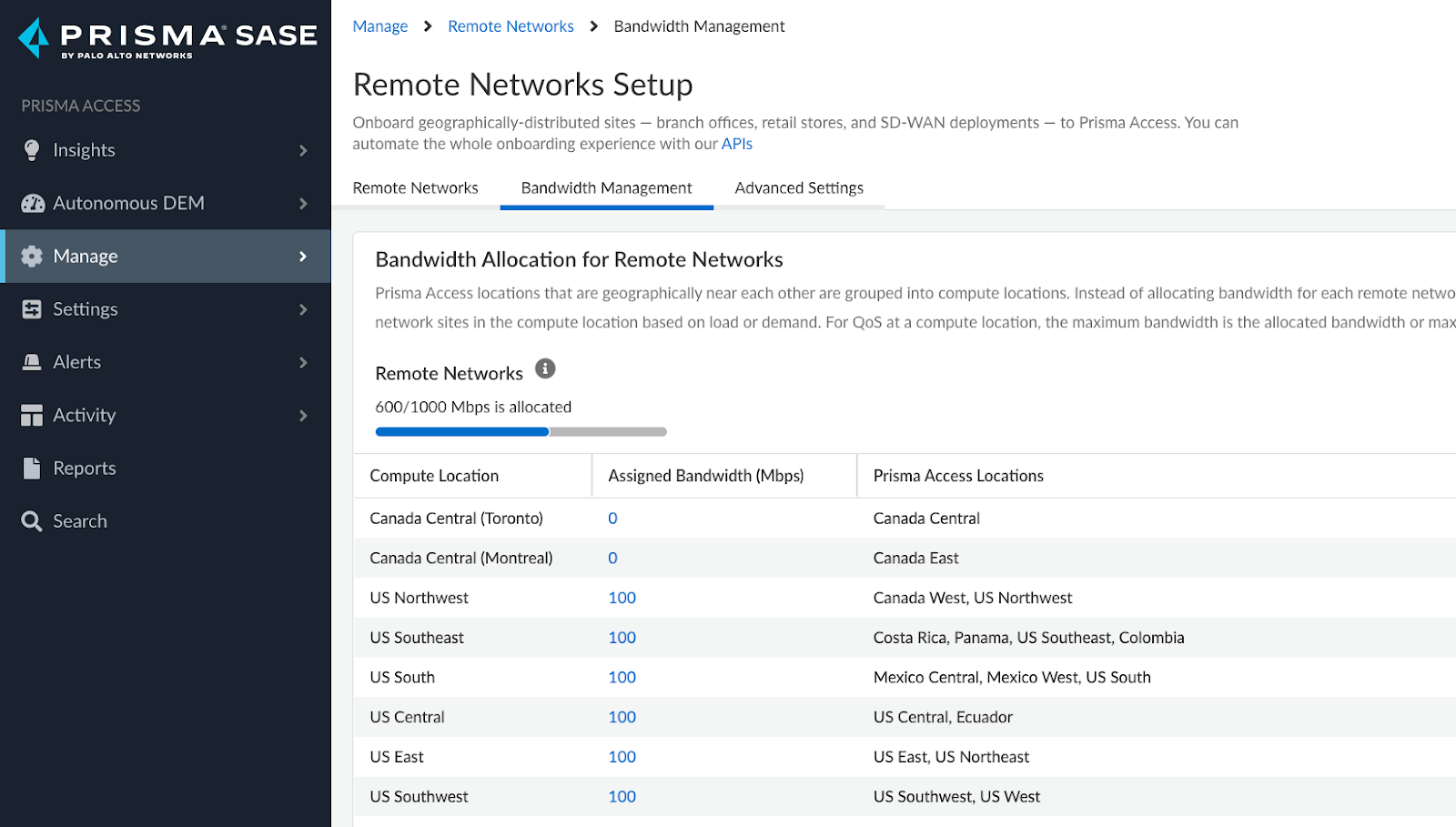Click the Settings sliders icon in sidebar

point(32,309)
